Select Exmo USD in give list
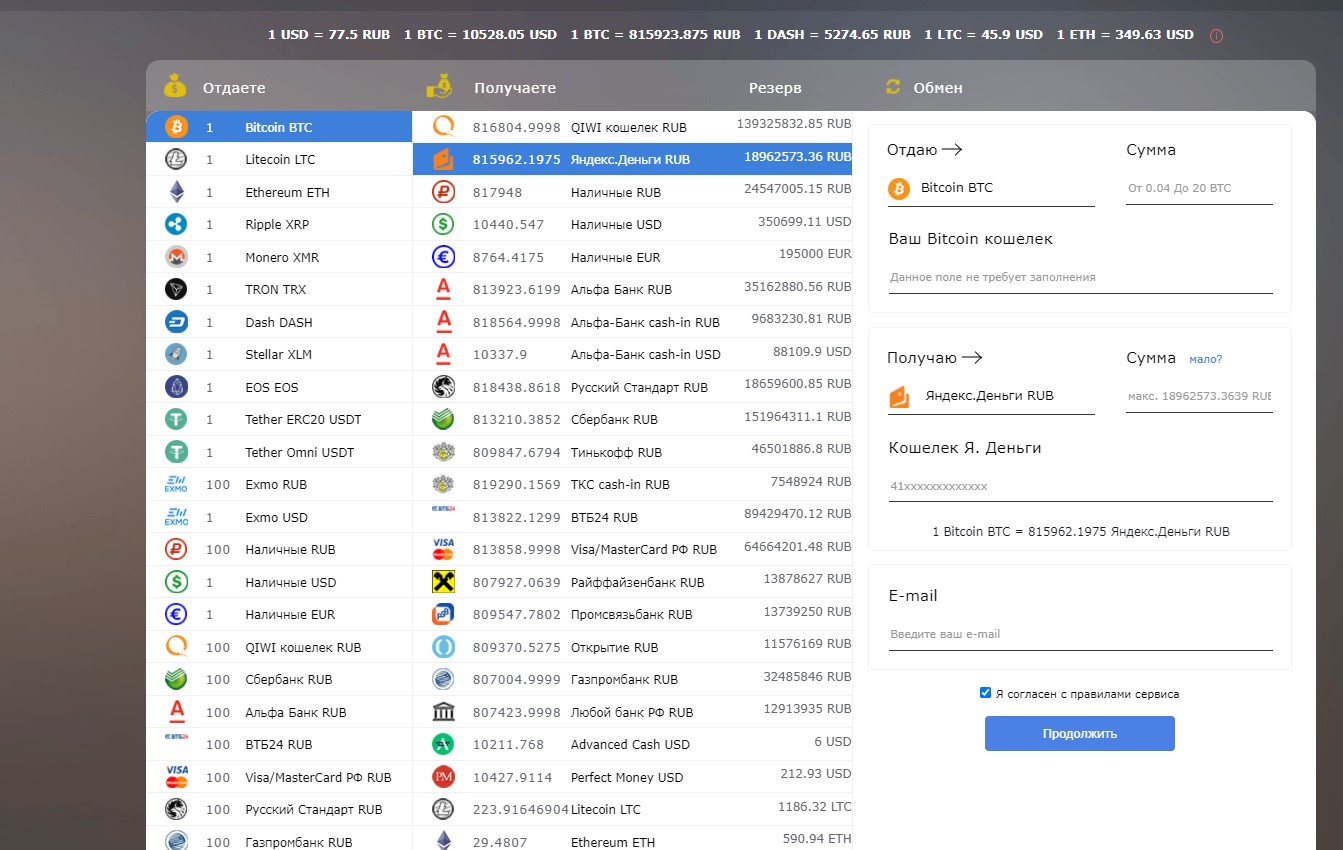This screenshot has height=850, width=1343. (x=279, y=517)
